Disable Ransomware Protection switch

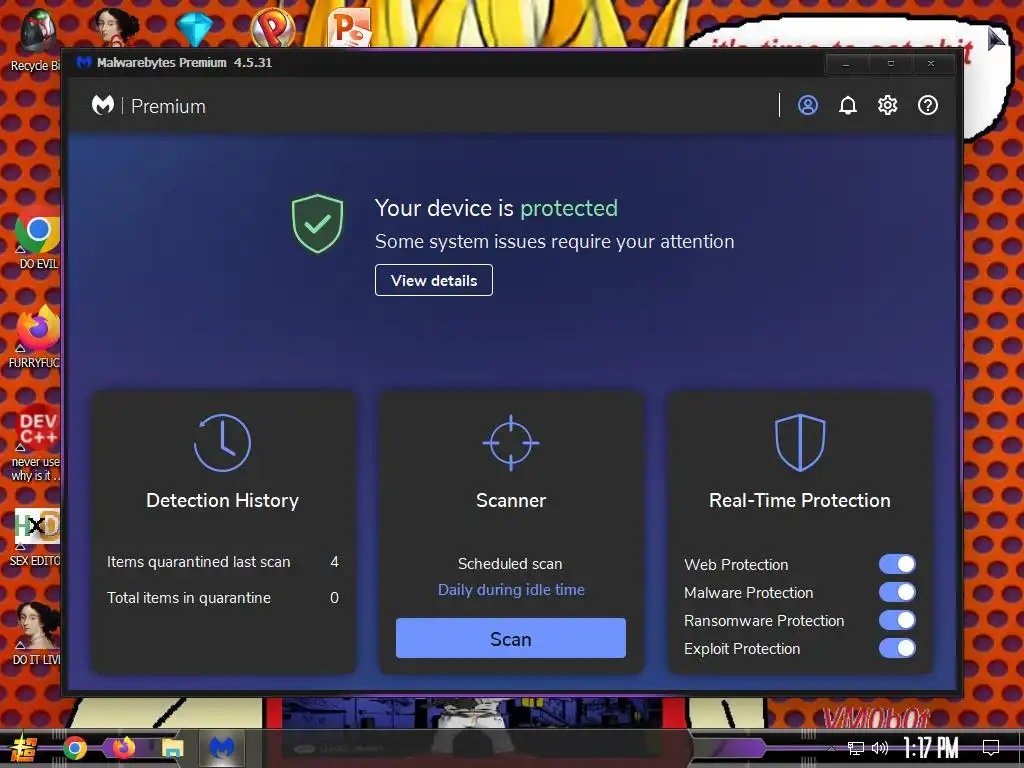pyautogui.click(x=897, y=620)
